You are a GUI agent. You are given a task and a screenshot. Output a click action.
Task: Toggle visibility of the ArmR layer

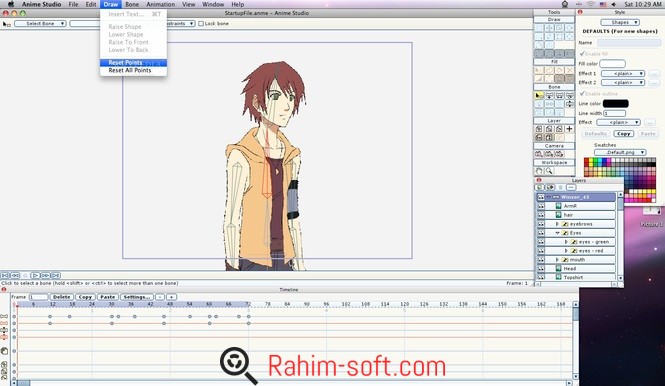click(541, 206)
